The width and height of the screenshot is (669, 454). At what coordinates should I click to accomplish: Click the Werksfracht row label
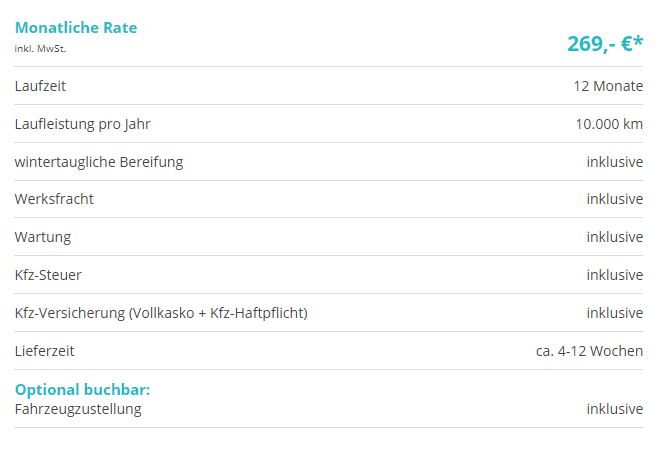54,199
